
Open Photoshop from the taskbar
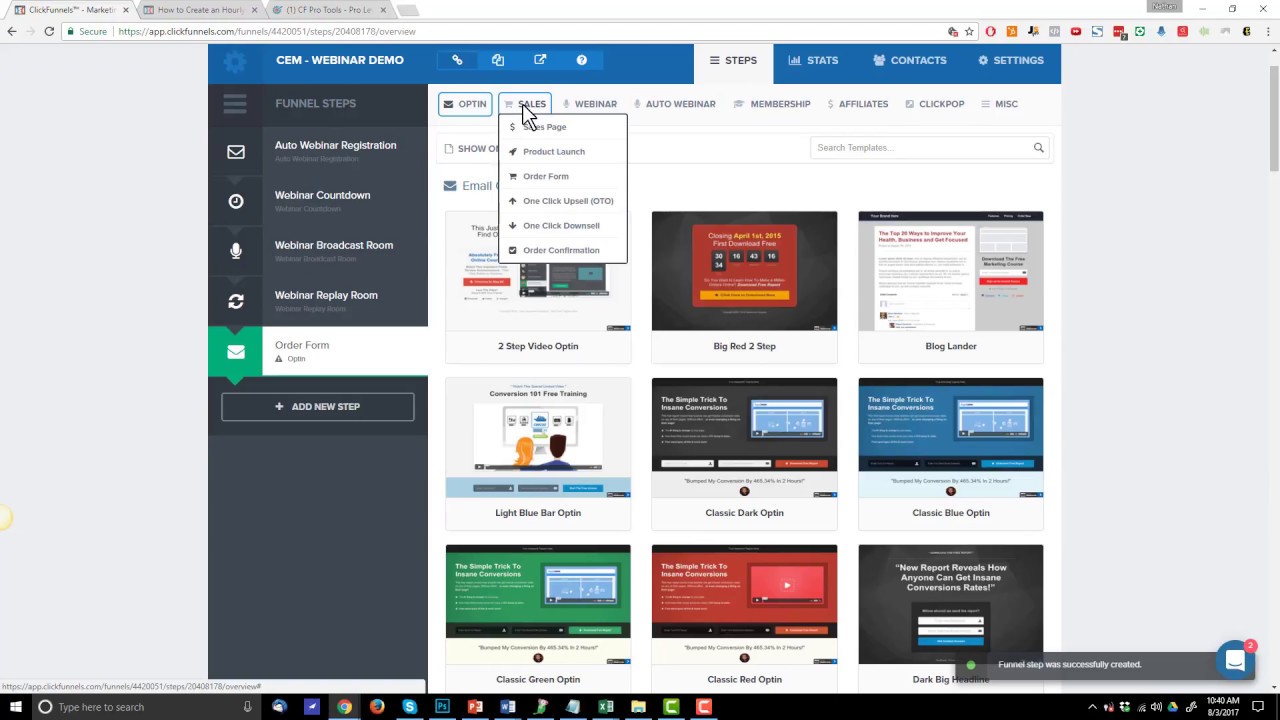(x=442, y=707)
